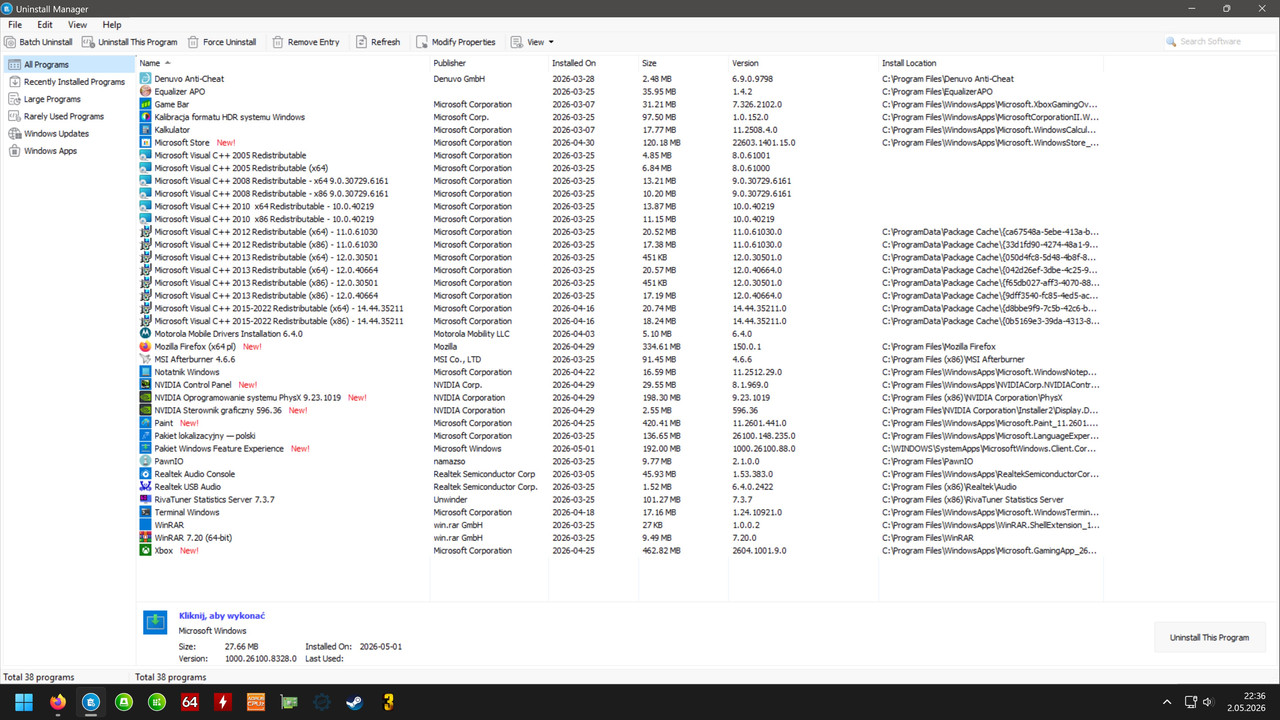
Task: Click the Batch Uninstall toolbar icon
Action: point(10,42)
